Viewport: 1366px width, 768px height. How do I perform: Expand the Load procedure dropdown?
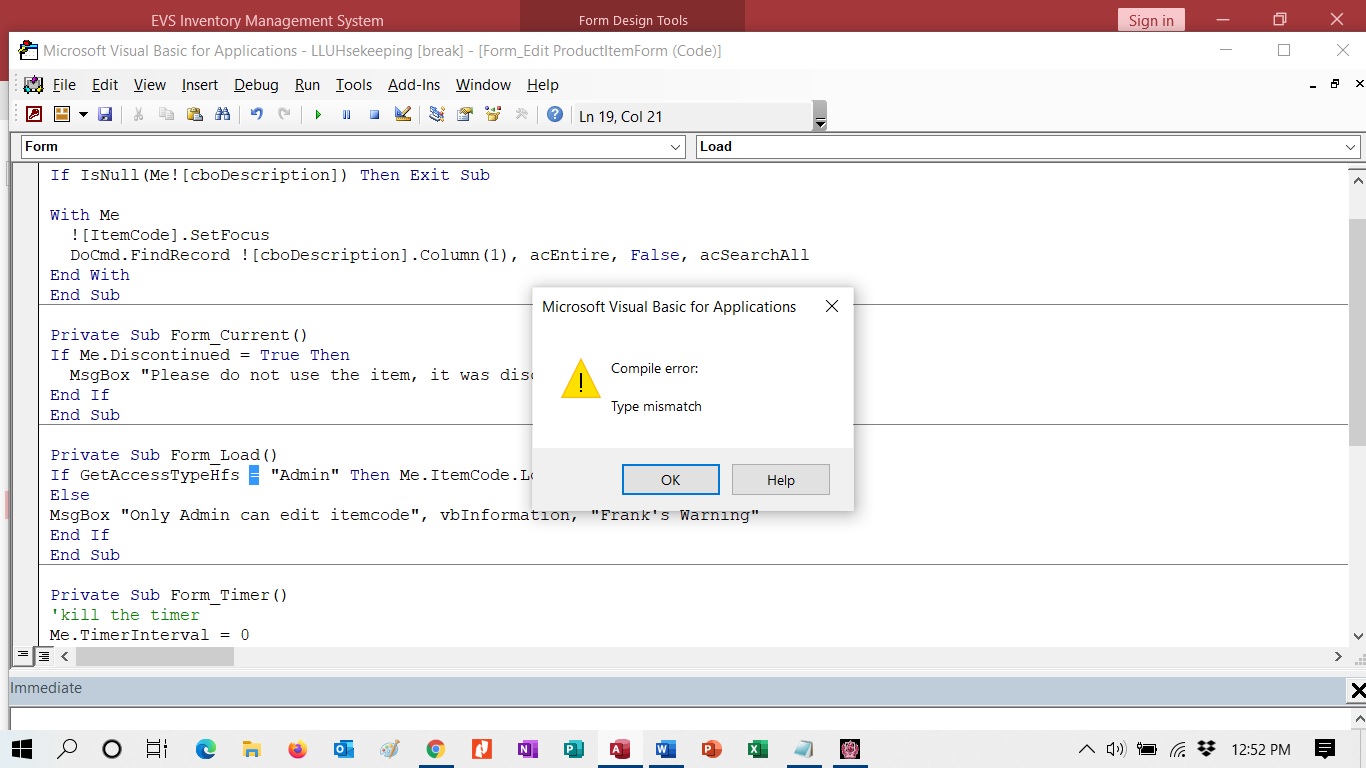pyautogui.click(x=1350, y=147)
